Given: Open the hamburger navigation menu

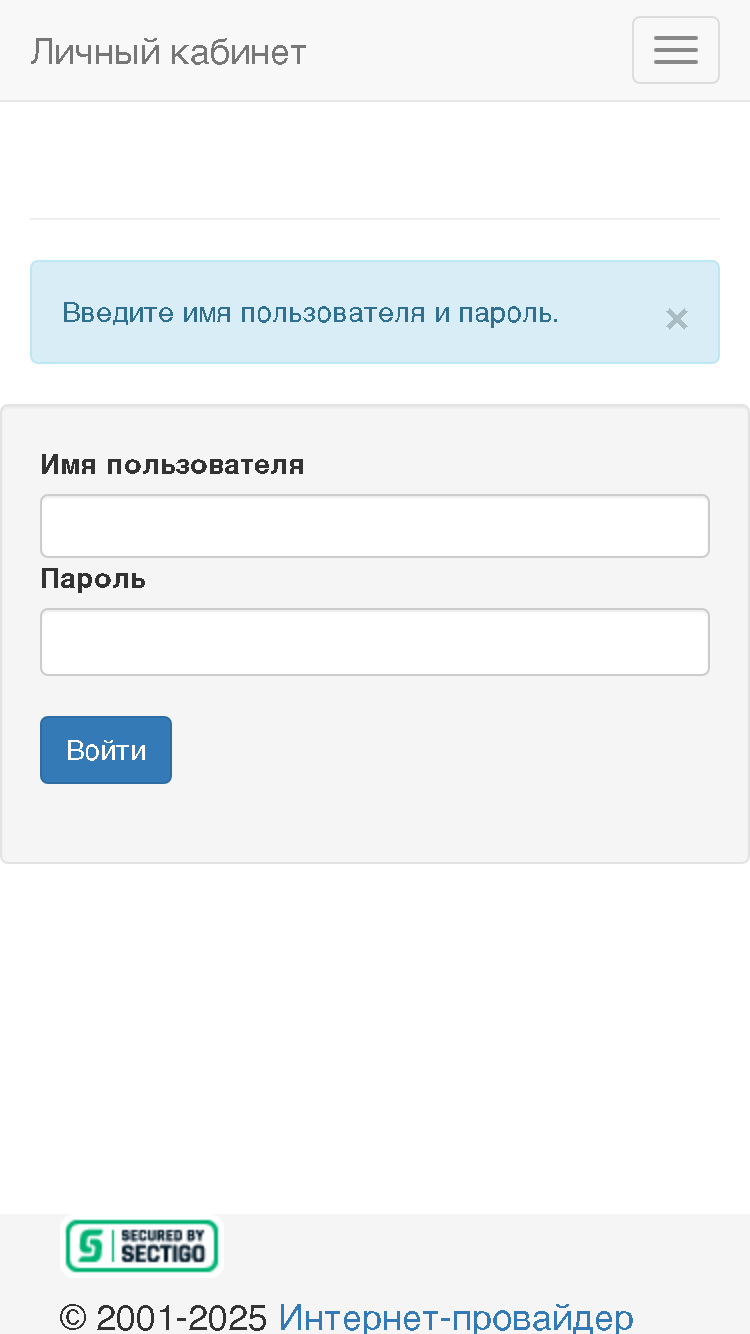Looking at the screenshot, I should click(x=676, y=50).
